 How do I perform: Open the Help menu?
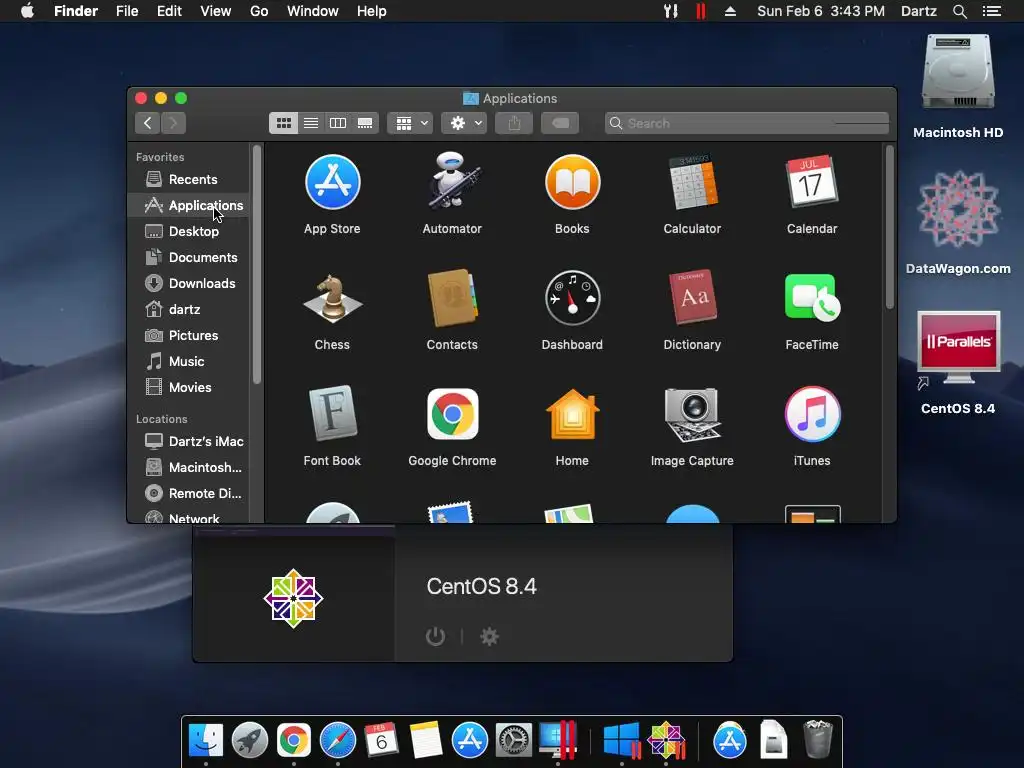372,11
